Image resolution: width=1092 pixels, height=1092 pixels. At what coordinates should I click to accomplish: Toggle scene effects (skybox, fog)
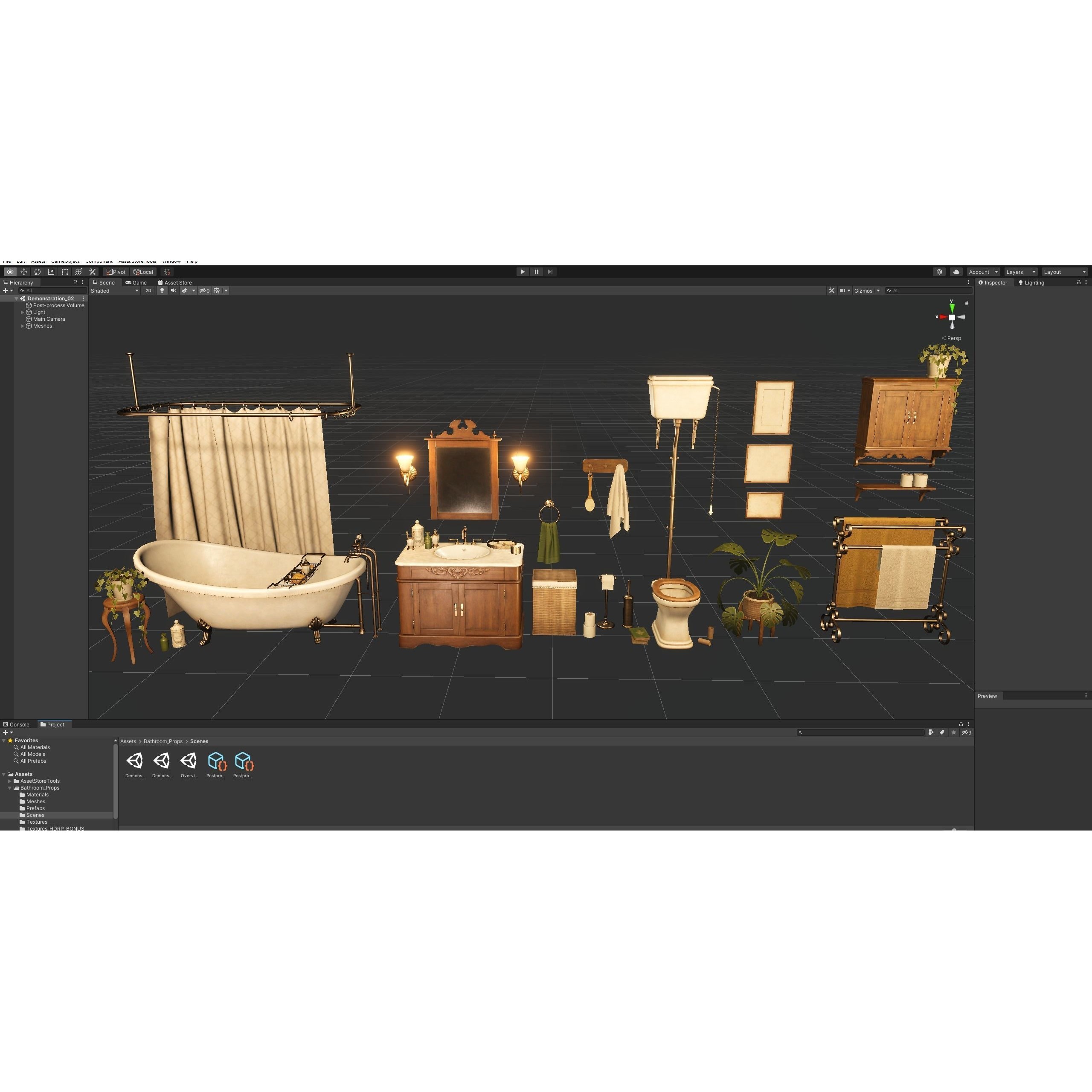click(184, 290)
